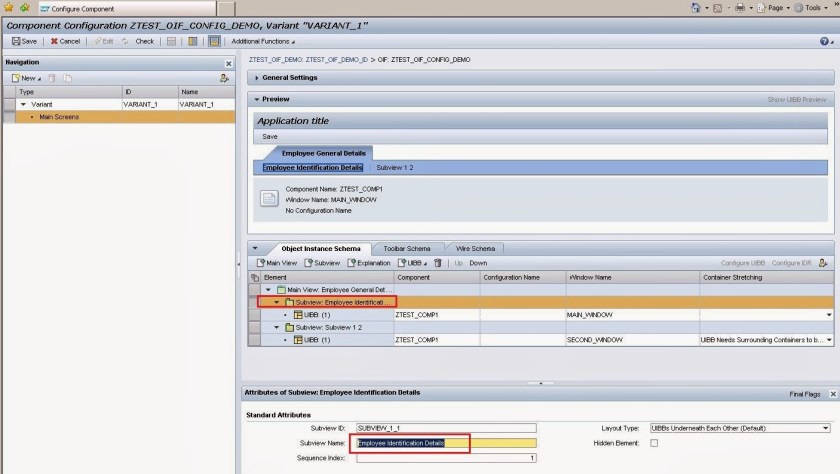Select Main Screens in the Navigation tree
The image size is (840, 474).
(x=58, y=117)
